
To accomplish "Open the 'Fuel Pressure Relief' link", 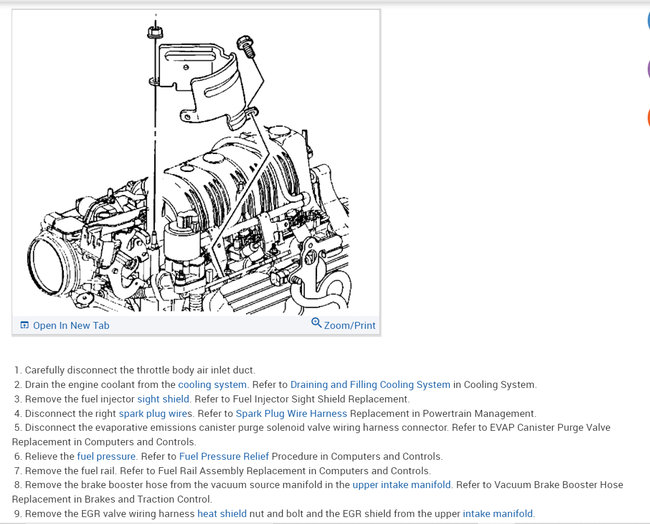I will [224, 456].
